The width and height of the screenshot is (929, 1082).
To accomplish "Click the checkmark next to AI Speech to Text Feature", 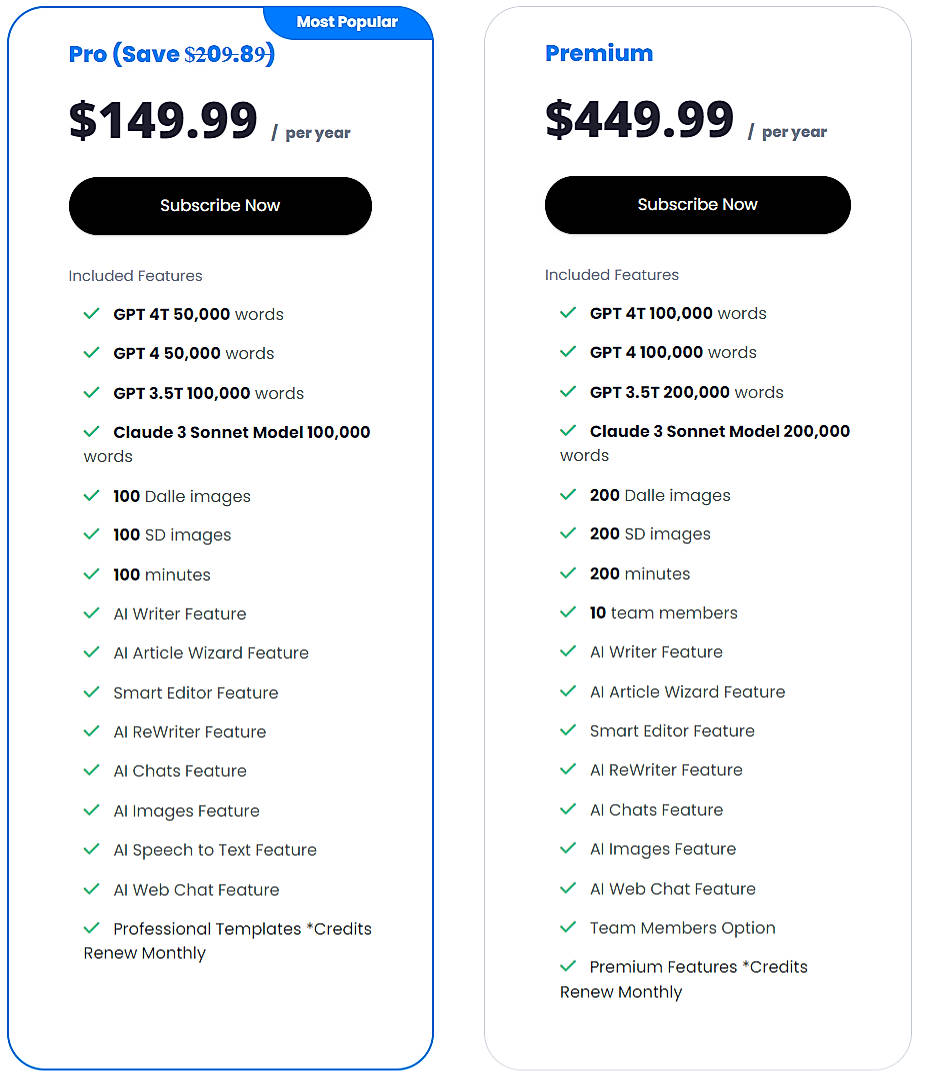I will [x=92, y=849].
